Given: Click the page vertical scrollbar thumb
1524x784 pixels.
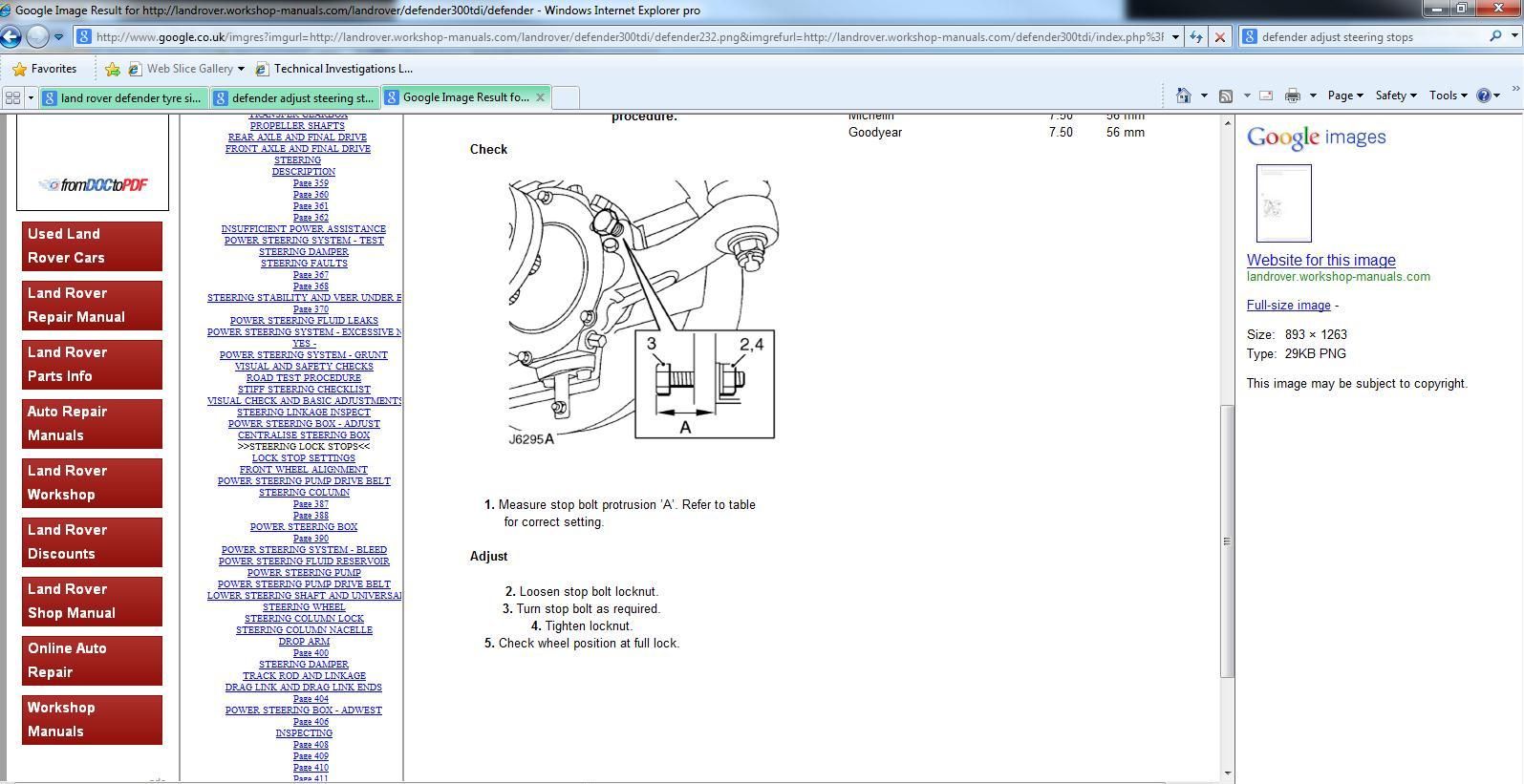Looking at the screenshot, I should [x=1227, y=541].
